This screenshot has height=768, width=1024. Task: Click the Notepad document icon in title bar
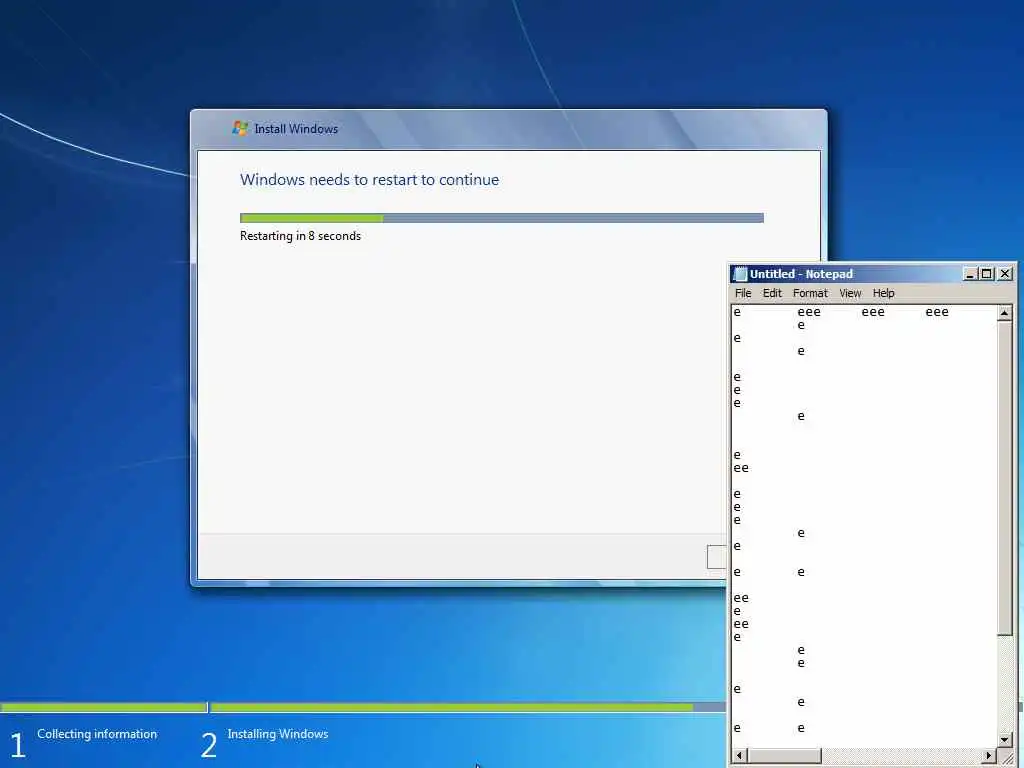(740, 274)
